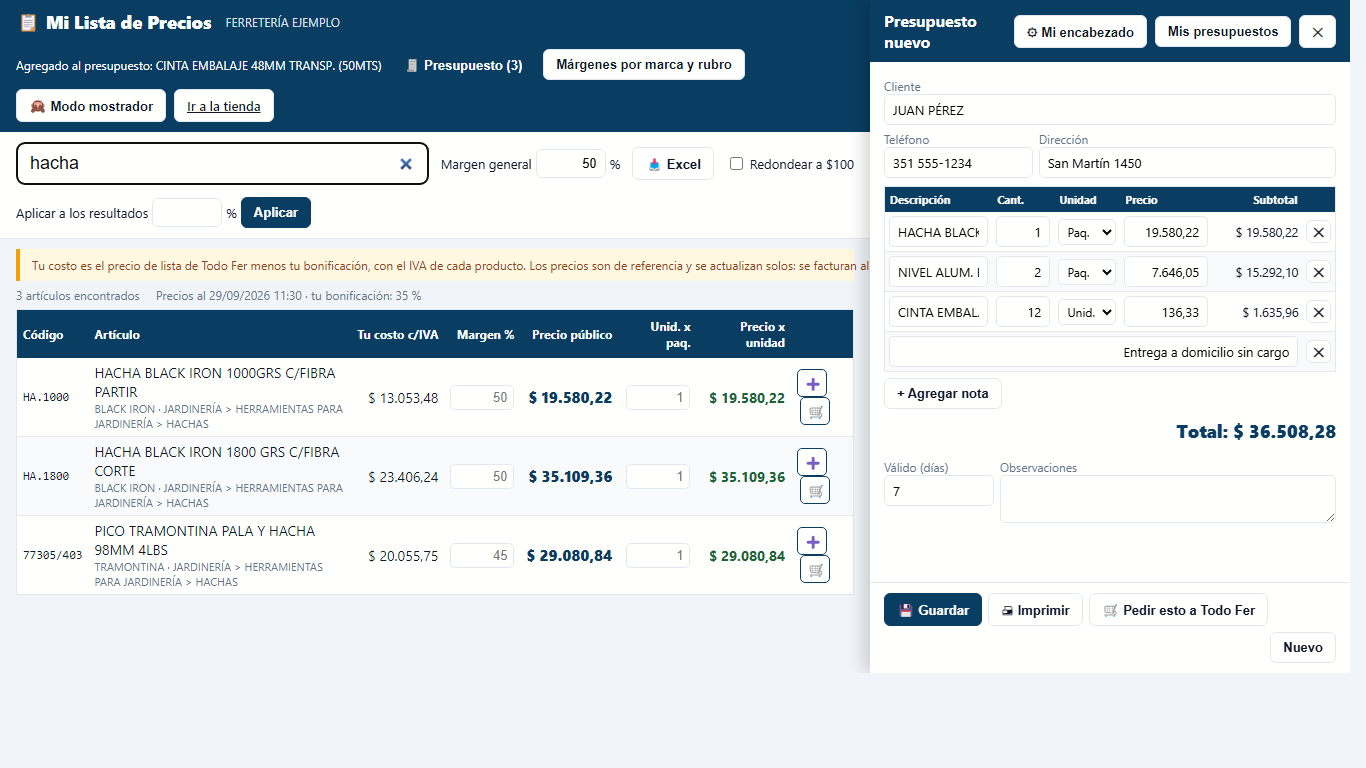Image resolution: width=1366 pixels, height=768 pixels.
Task: Open Mis presupuestos list
Action: [x=1223, y=32]
